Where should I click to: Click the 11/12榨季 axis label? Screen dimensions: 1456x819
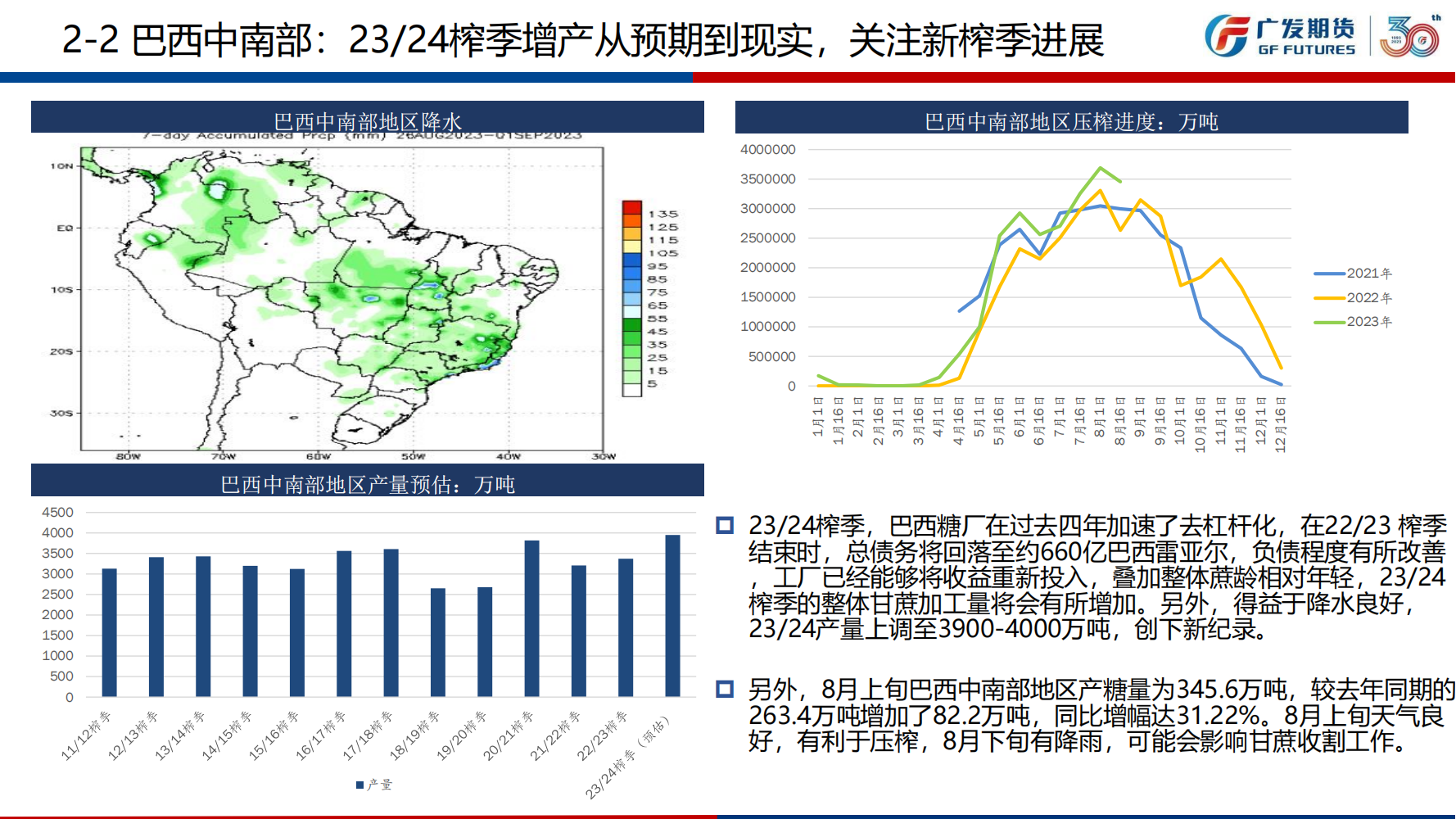click(86, 735)
